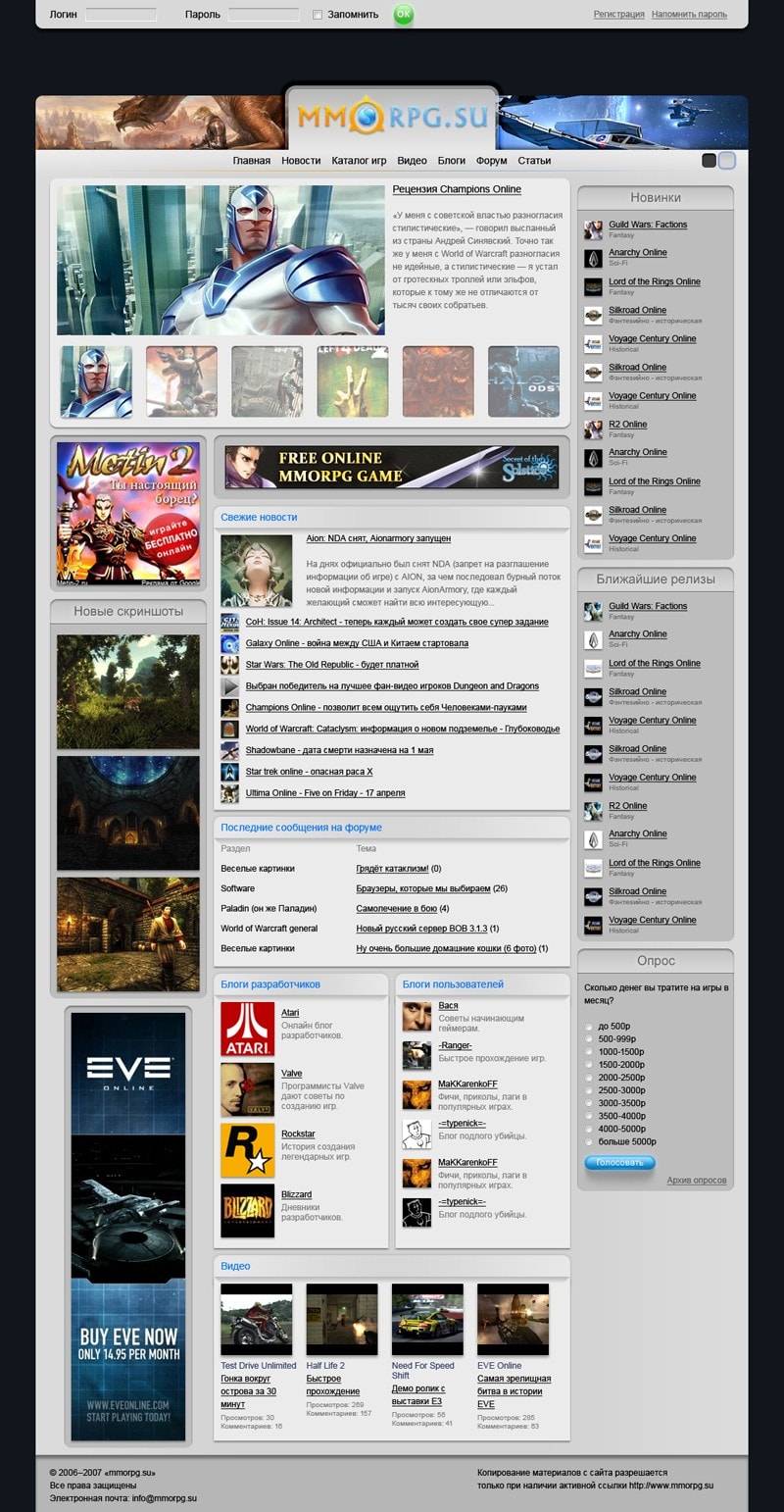This screenshot has width=784, height=1512.
Task: Click the Rockstar logo icon
Action: point(248,1150)
